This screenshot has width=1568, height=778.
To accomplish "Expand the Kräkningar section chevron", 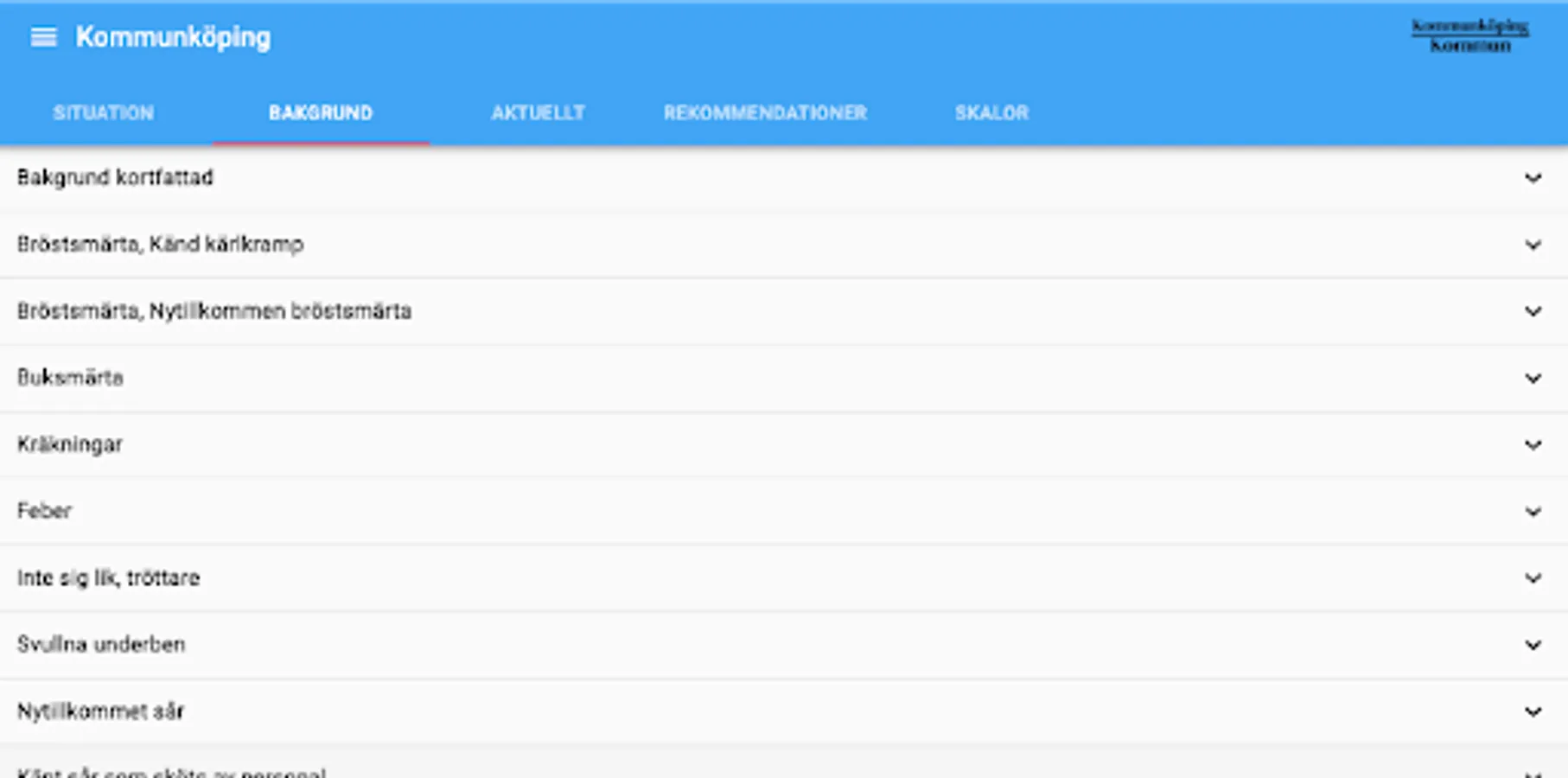I will coord(1533,445).
